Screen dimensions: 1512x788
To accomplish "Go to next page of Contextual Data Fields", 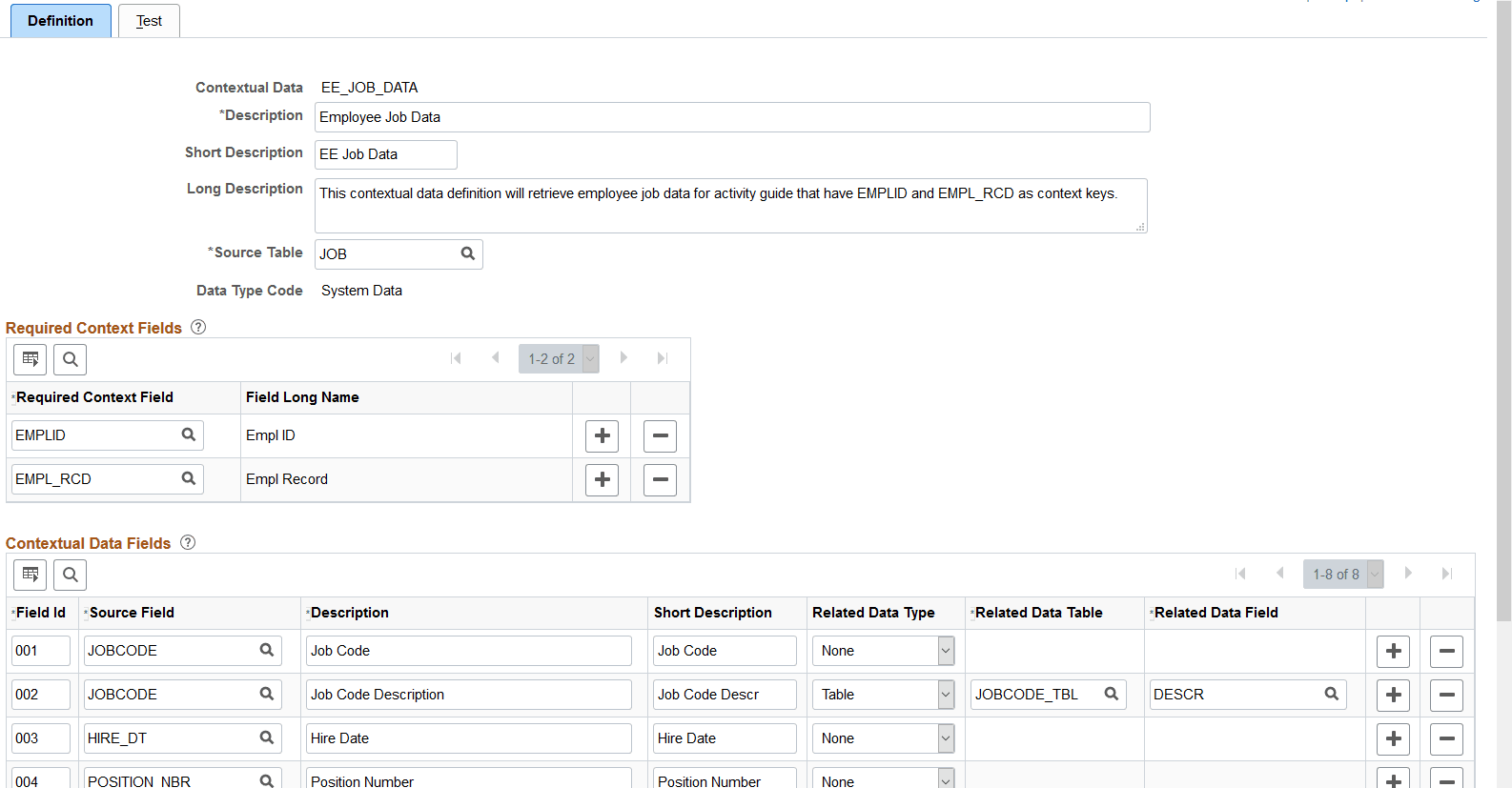I will pos(1408,574).
